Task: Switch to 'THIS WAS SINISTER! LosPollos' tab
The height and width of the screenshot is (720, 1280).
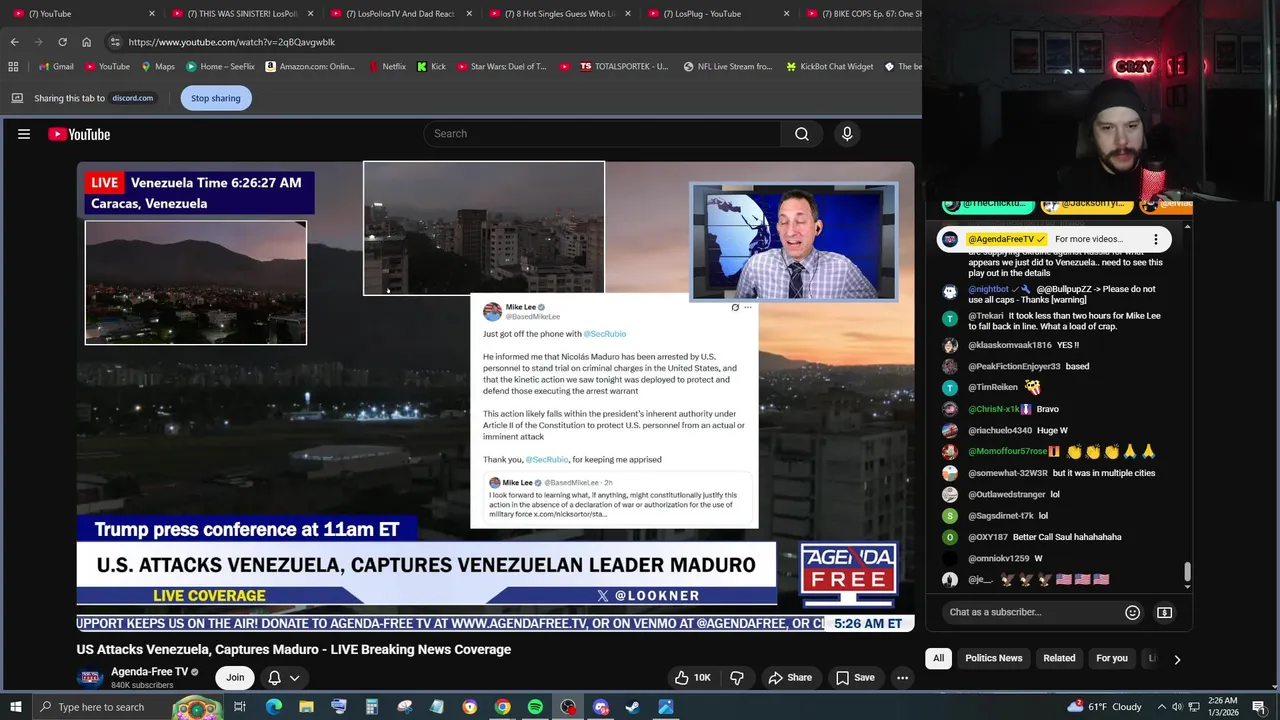Action: tap(243, 14)
